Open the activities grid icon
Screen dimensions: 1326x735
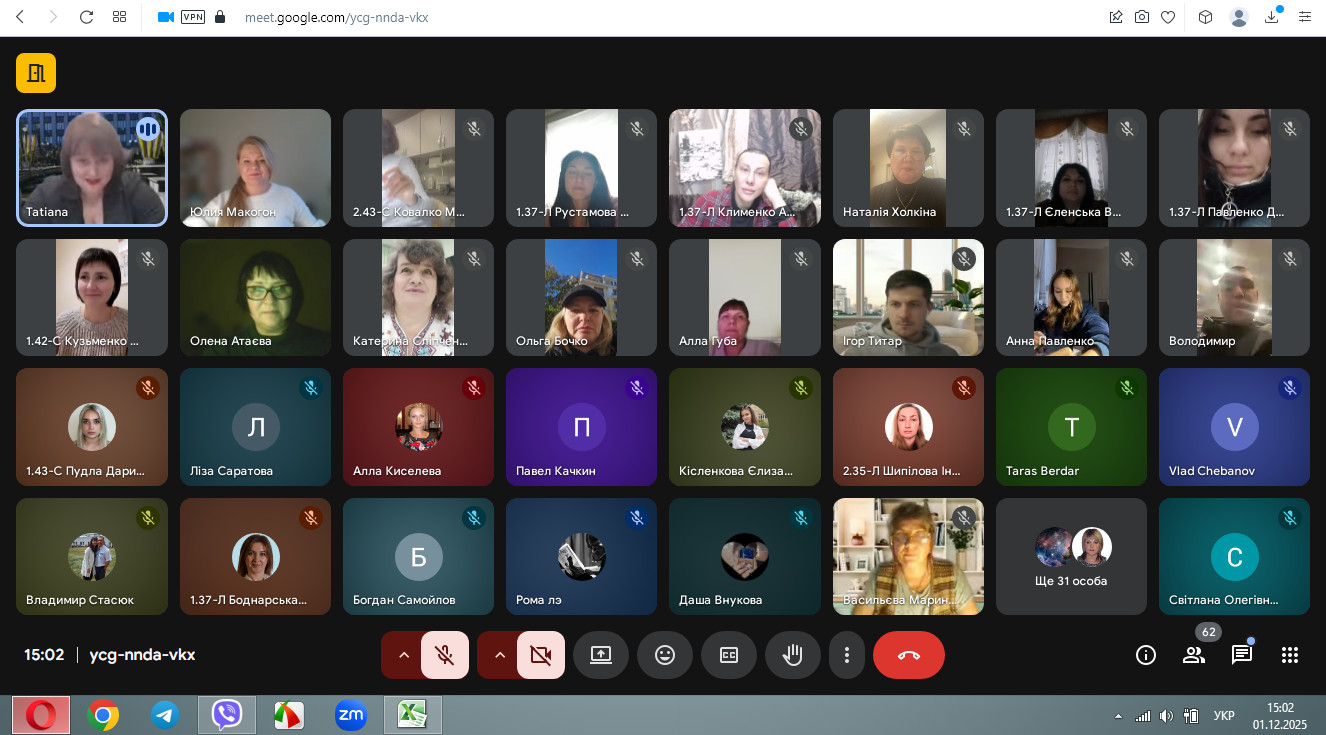point(1290,655)
